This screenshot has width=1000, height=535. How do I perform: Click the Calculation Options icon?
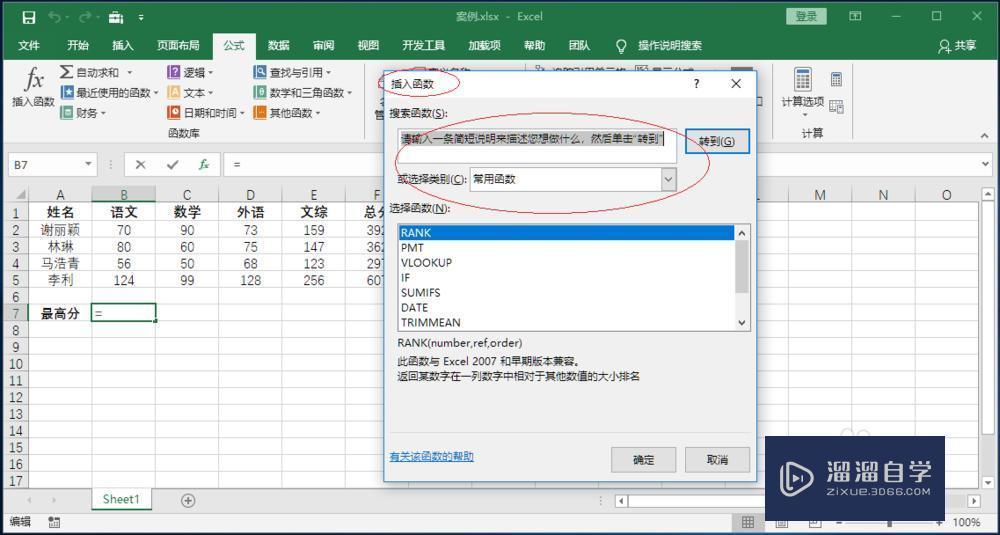pos(803,80)
